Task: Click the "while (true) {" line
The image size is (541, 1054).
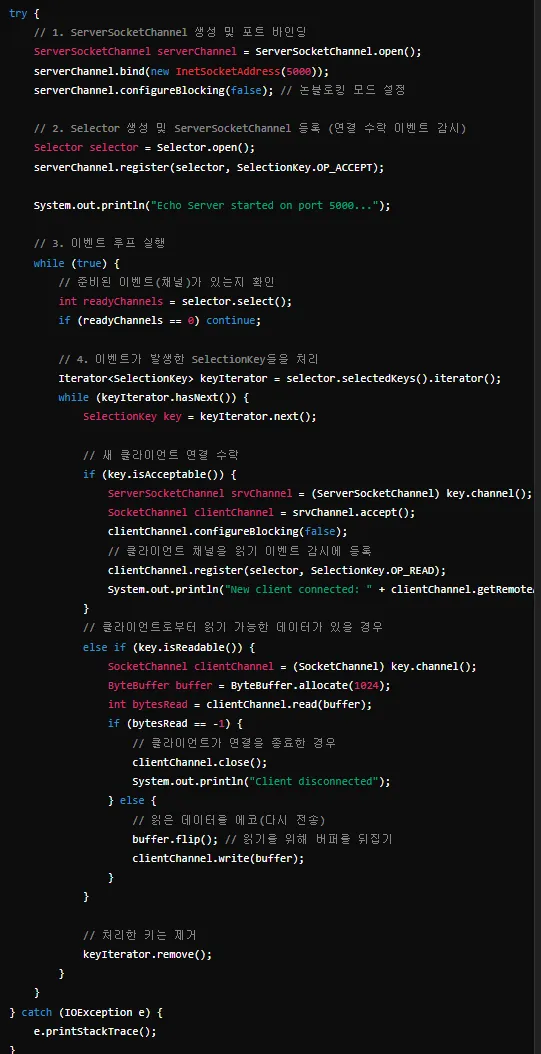Action: point(77,263)
